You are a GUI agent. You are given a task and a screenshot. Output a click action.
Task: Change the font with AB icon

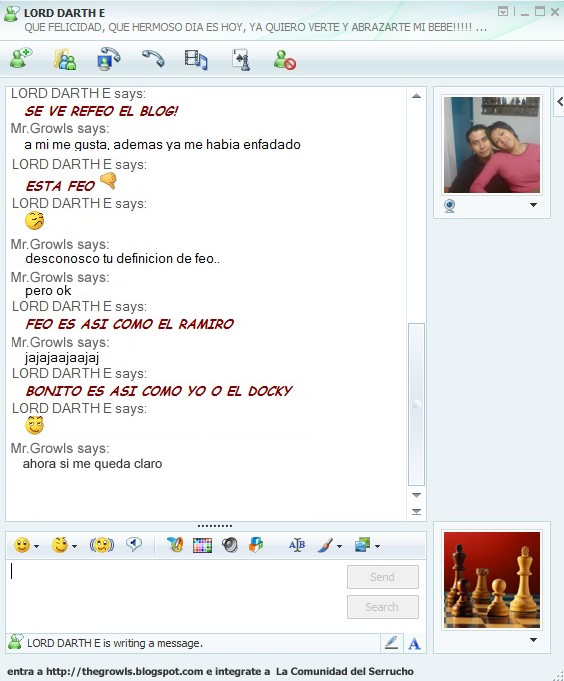pos(297,545)
